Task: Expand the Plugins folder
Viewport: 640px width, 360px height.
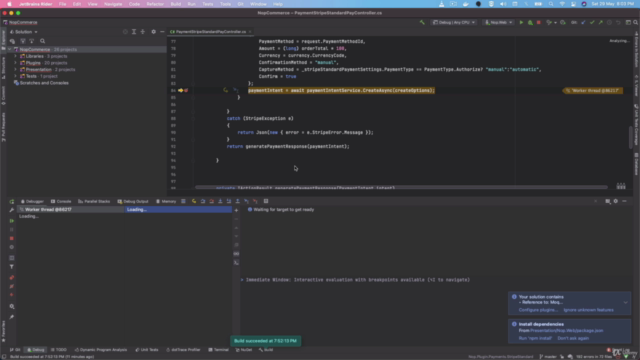Action: point(16,63)
